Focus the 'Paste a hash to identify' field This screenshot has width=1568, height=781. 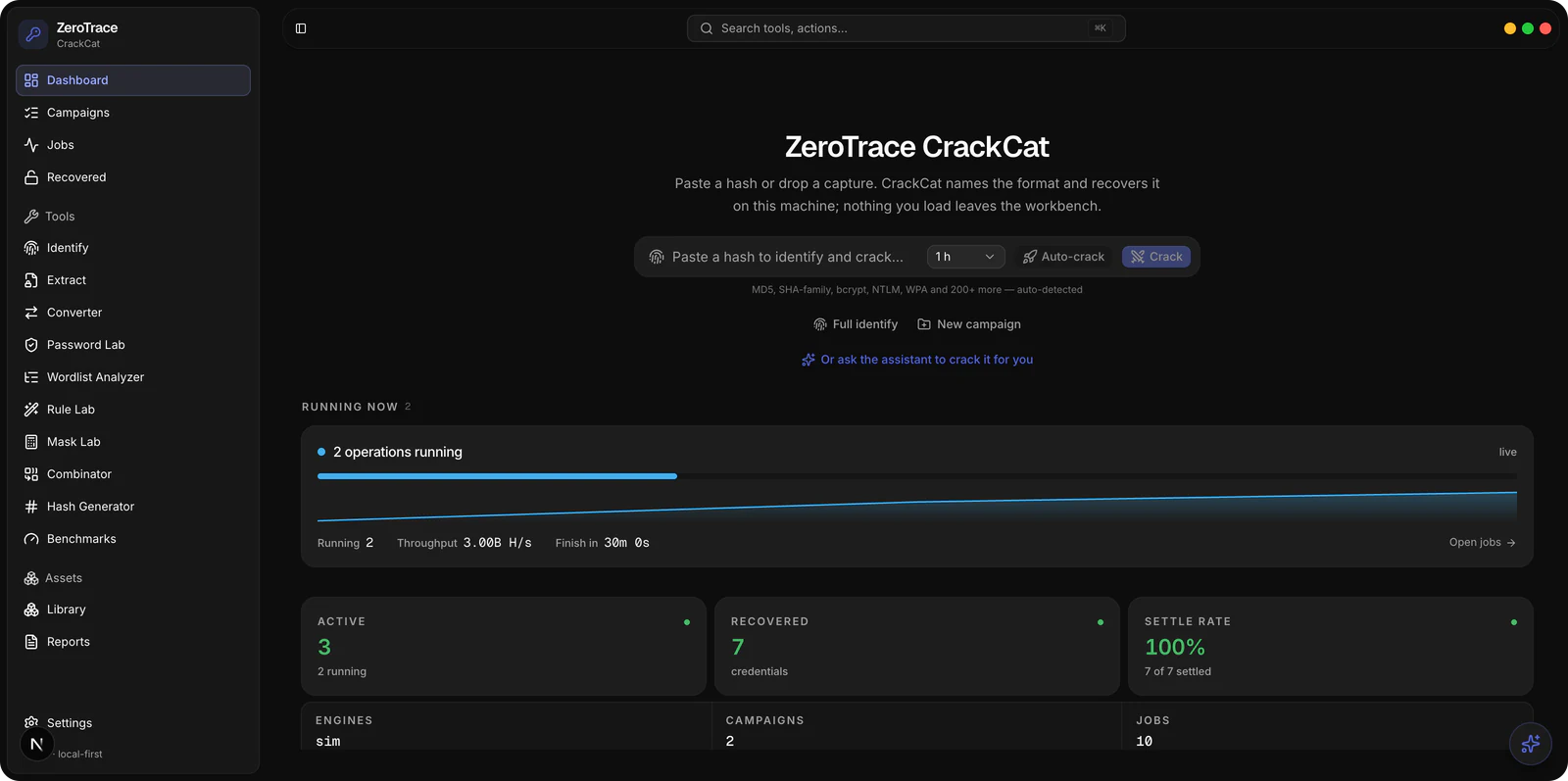788,257
